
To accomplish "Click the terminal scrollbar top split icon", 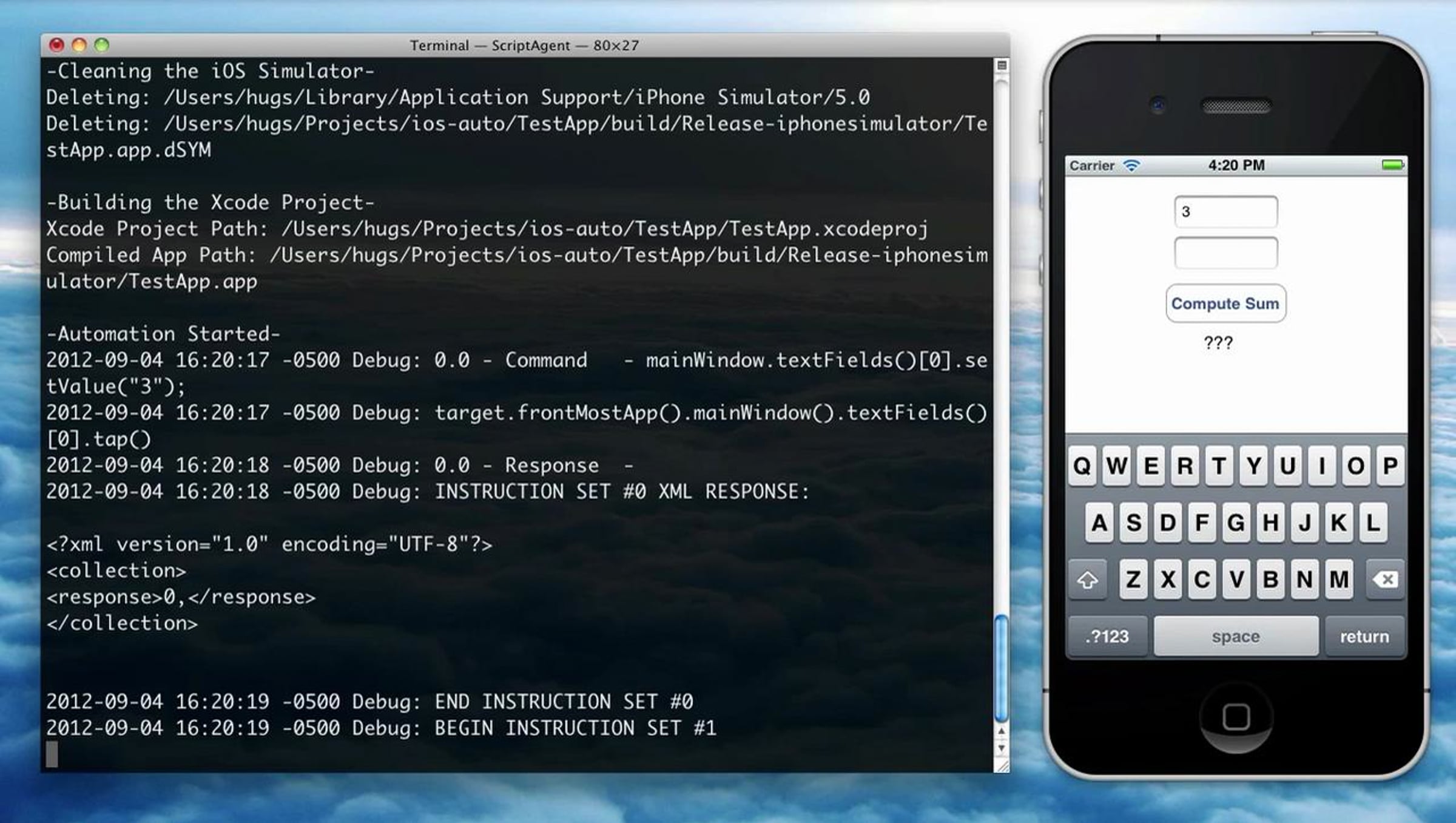I will (1002, 66).
